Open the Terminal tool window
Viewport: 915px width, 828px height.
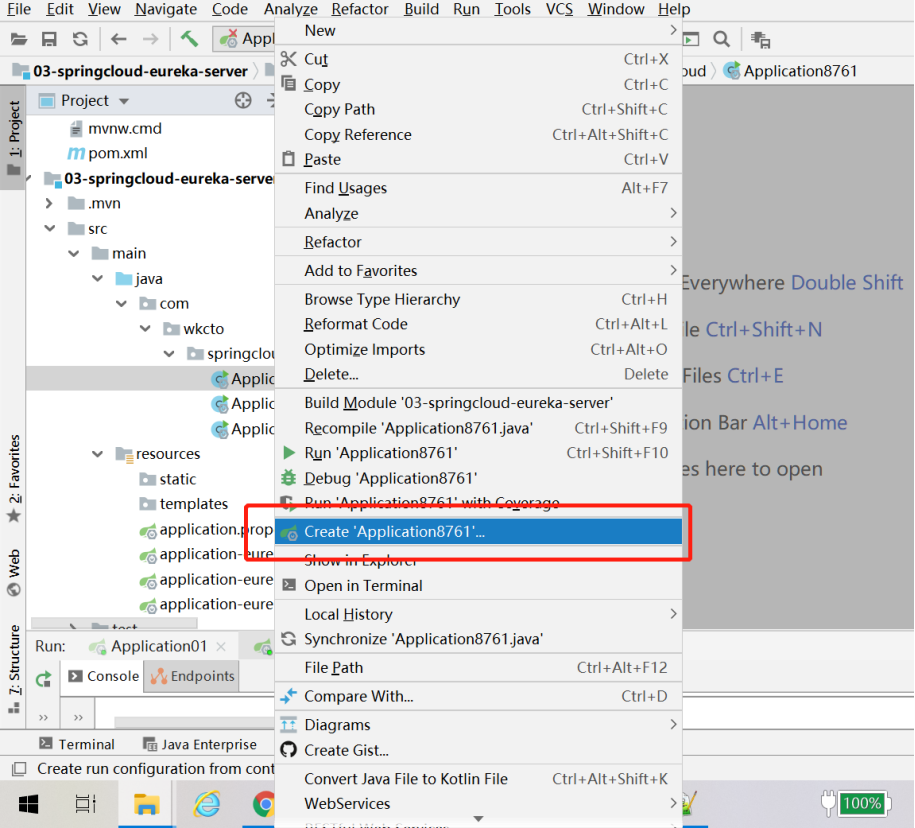coord(76,744)
